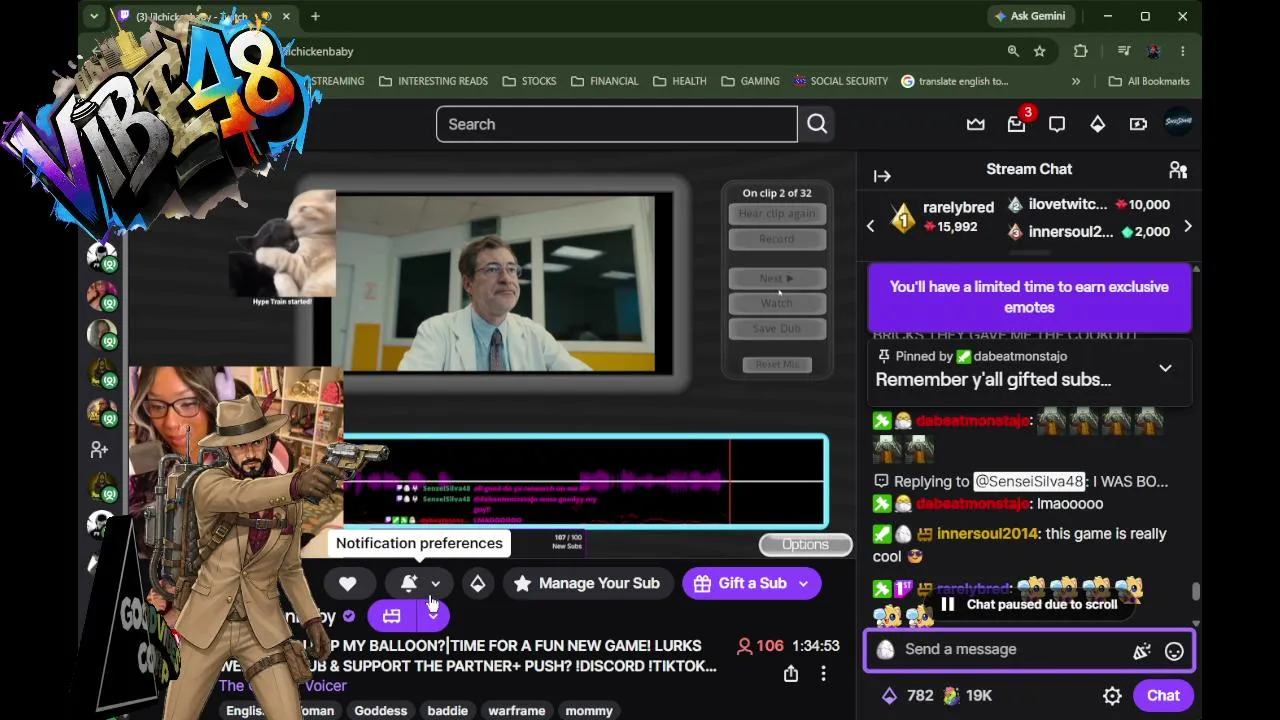This screenshot has height=720, width=1280.
Task: Open the Chrome extensions puzzle icon
Action: pos(1081,51)
